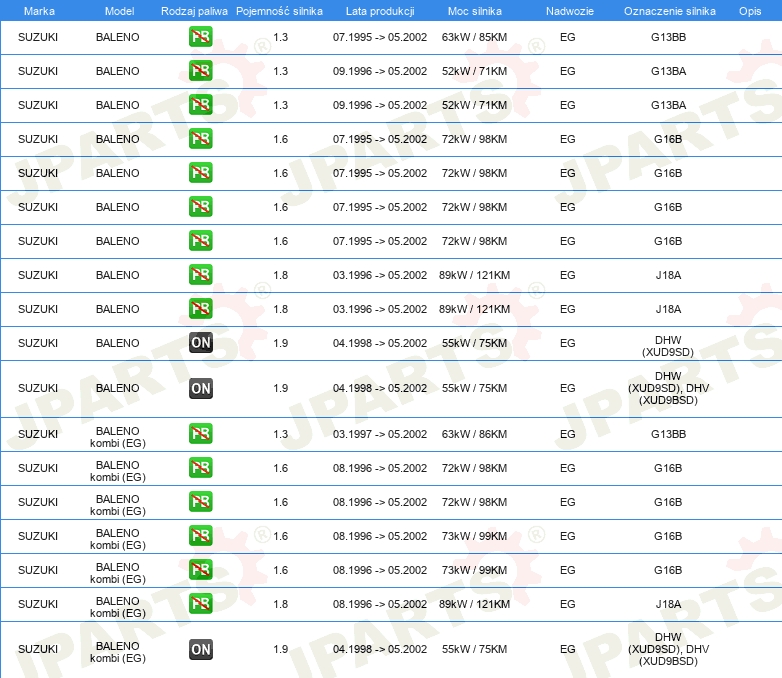The width and height of the screenshot is (782, 678).
Task: Click 55kW / 75KM in DHW (XUD9SD)-only row
Action: [474, 343]
